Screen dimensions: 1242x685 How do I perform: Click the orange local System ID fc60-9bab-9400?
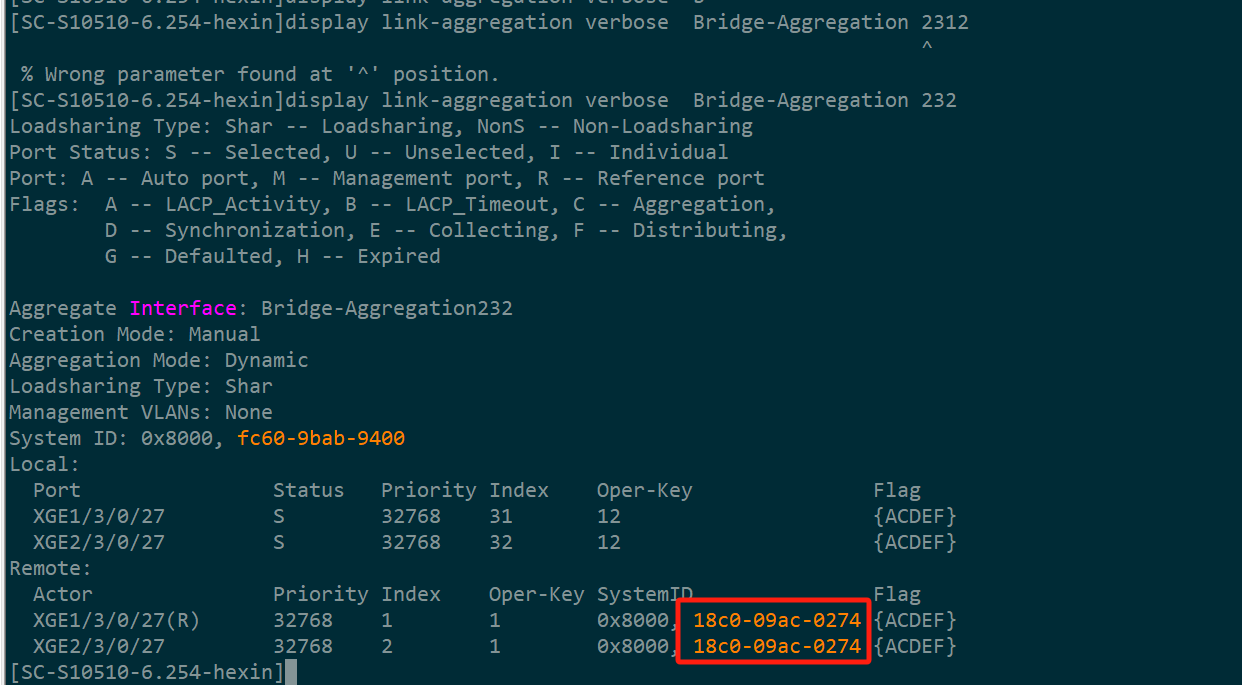[x=321, y=438]
